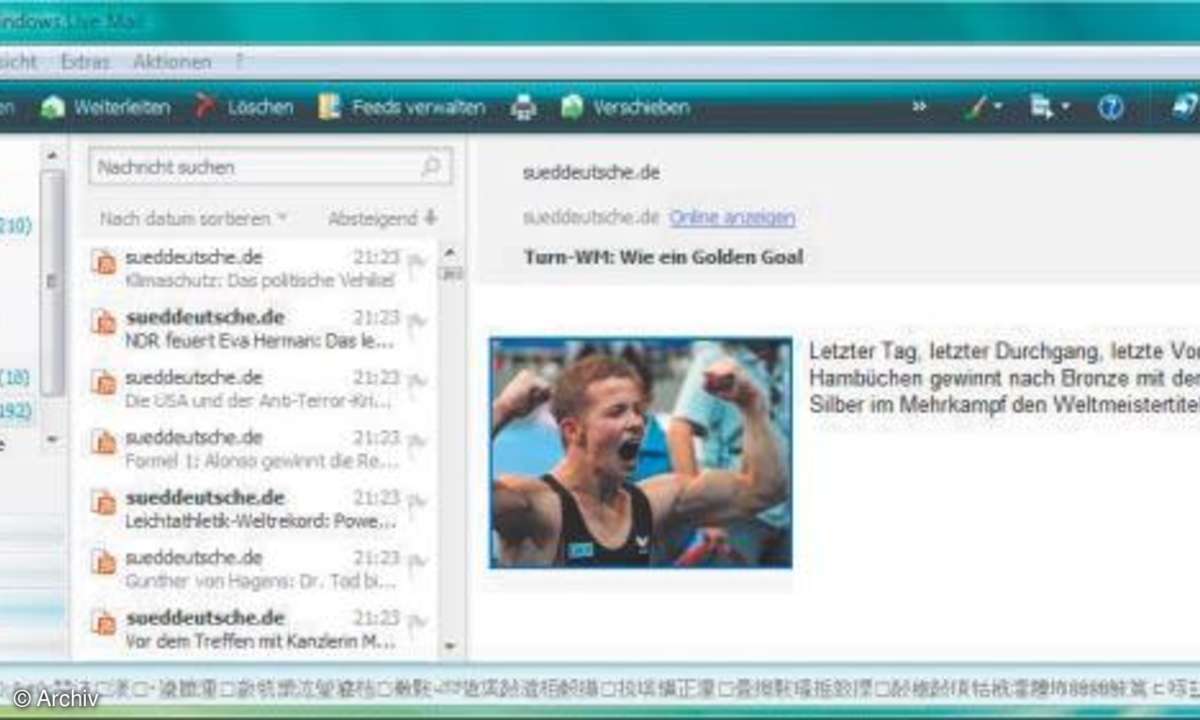1200x720 pixels.
Task: Select feed item Gunther von Hagens: Dr. Tod
Action: tap(260, 569)
